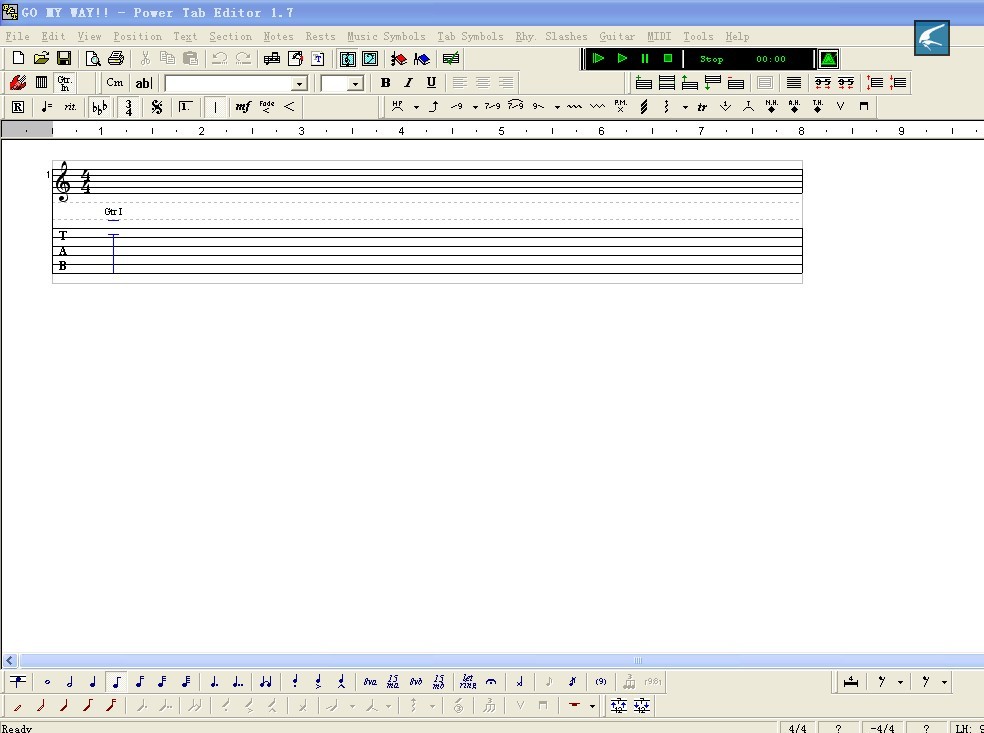Toggle the let ring option

pyautogui.click(x=468, y=682)
